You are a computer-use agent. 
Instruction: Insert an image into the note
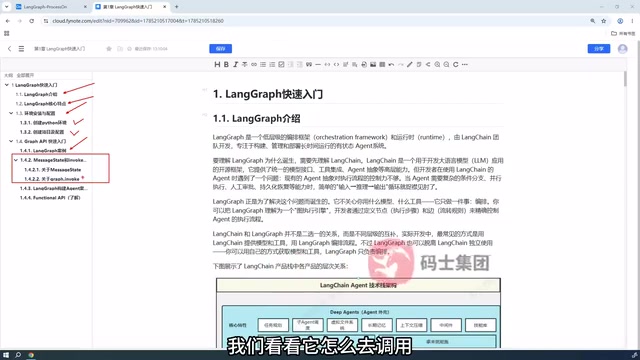tap(373, 64)
